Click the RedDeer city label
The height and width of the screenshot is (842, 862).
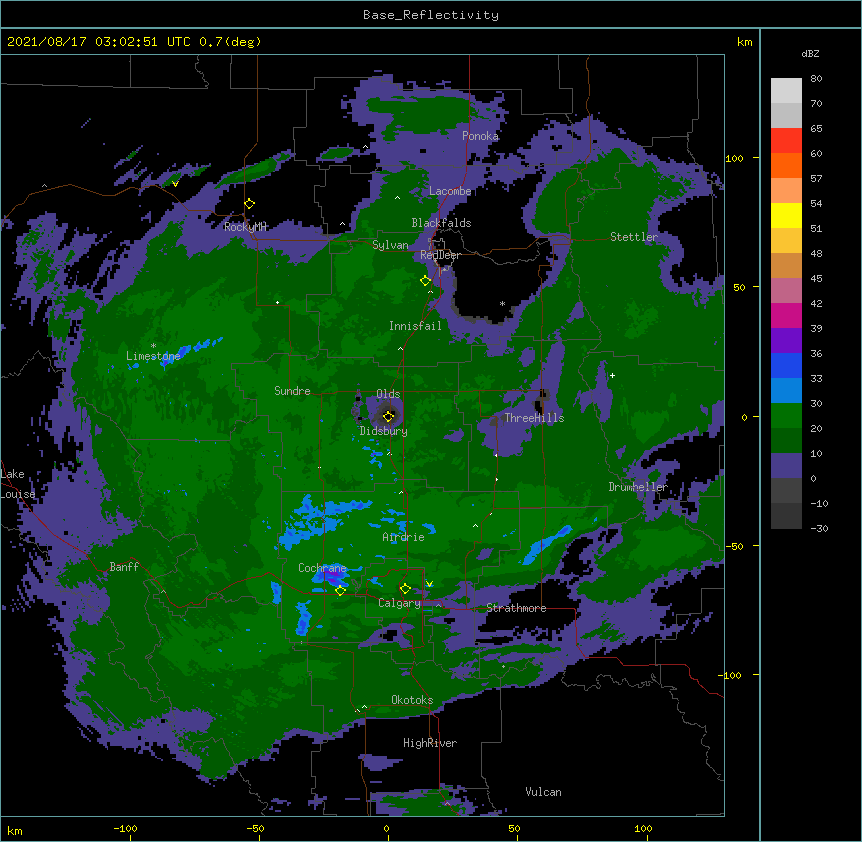pyautogui.click(x=440, y=255)
